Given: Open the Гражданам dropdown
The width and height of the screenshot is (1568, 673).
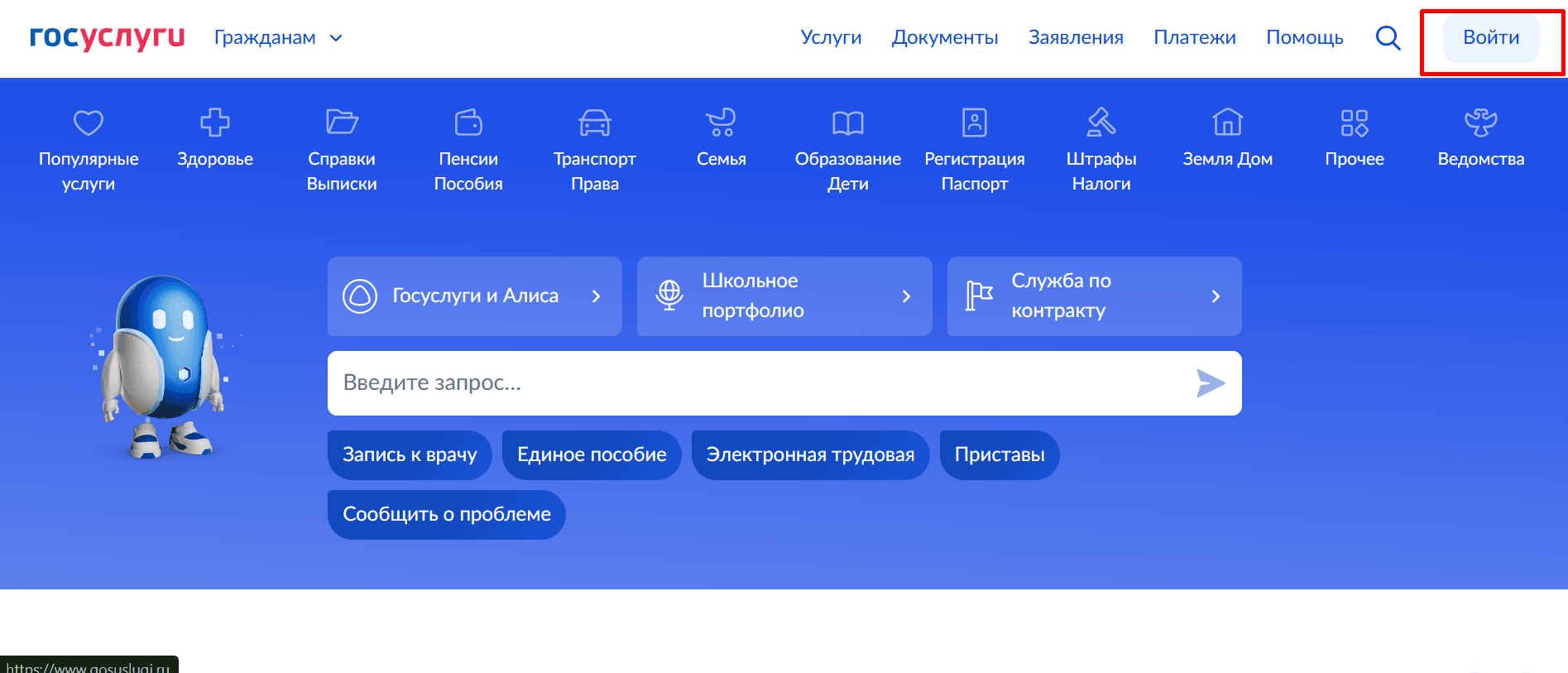Looking at the screenshot, I should click(278, 37).
